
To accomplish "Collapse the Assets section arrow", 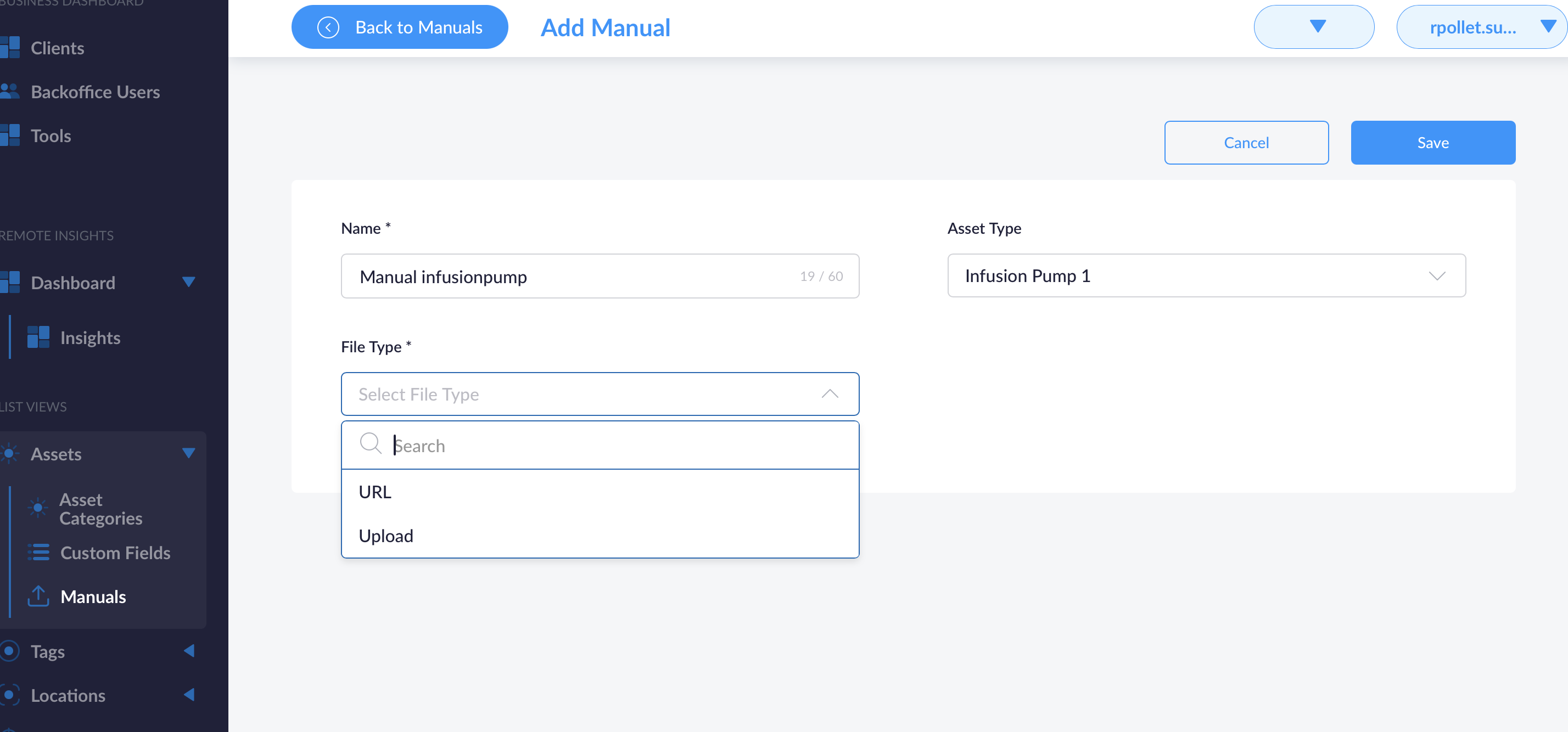I will coord(189,453).
